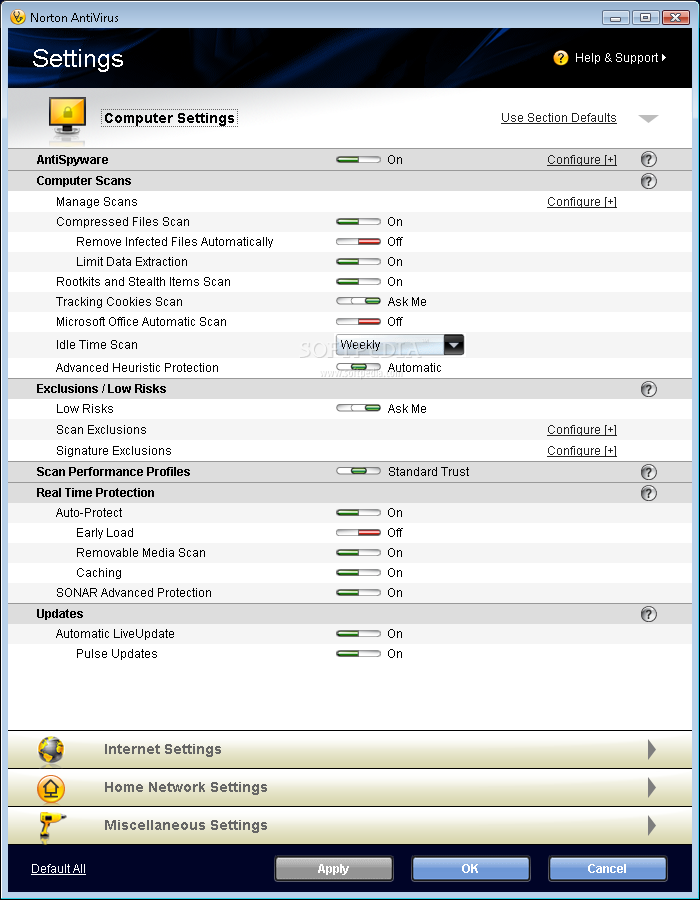This screenshot has height=900, width=700.
Task: Expand Miscellaneous Settings arrow
Action: pyautogui.click(x=652, y=825)
